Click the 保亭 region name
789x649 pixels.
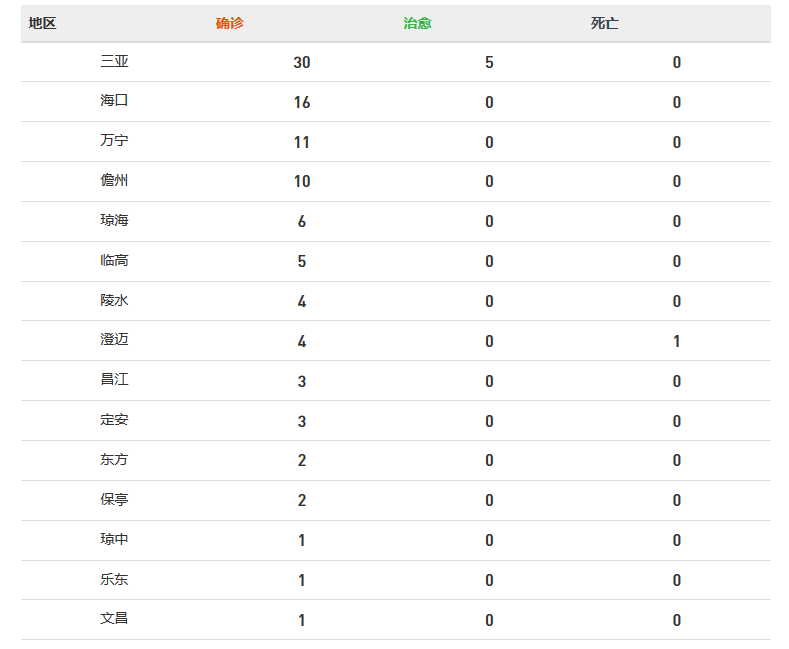click(114, 499)
